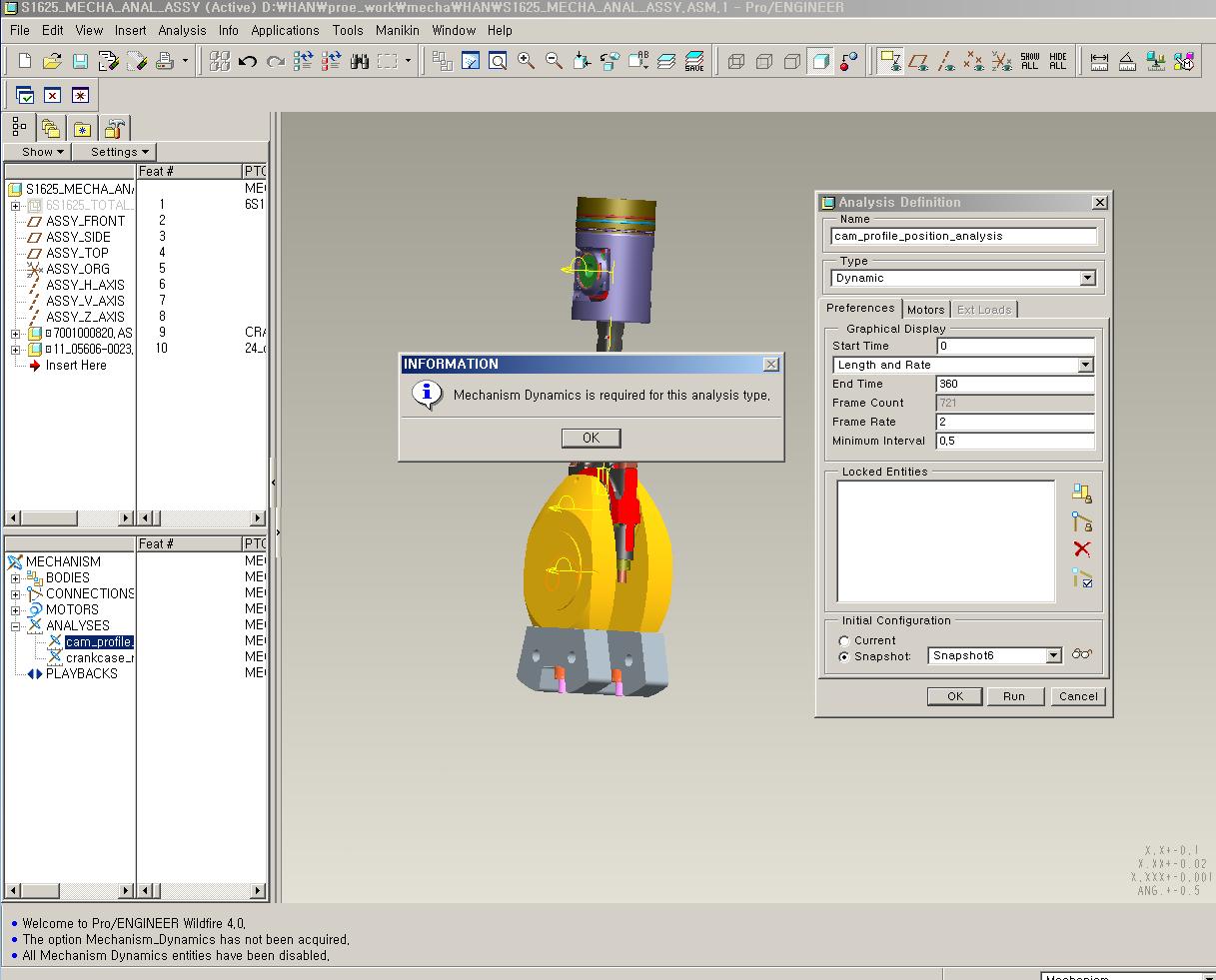This screenshot has width=1216, height=980.
Task: Open the Manikin menu
Action: tap(398, 30)
